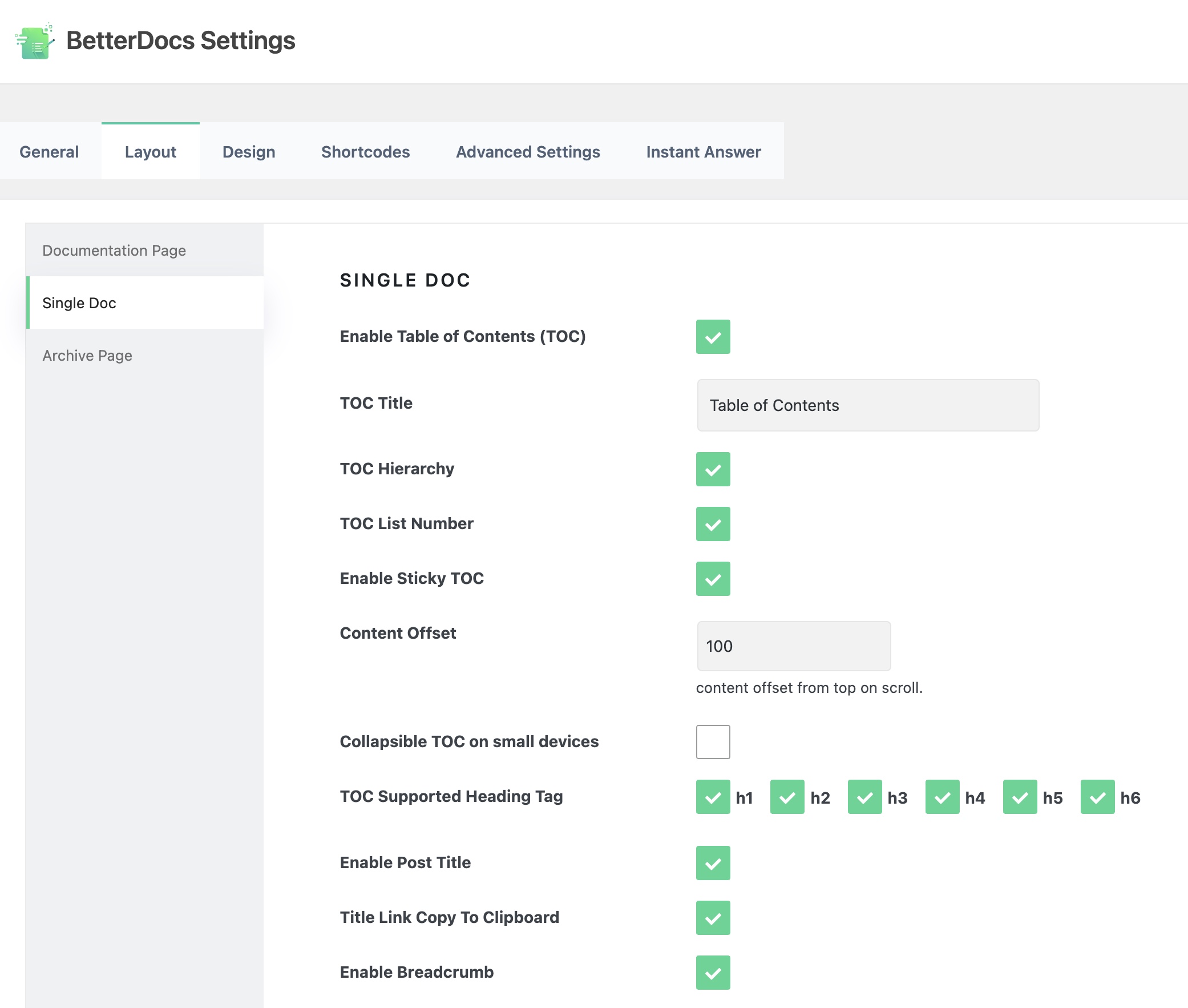
Task: Open the Instant Answer tab
Action: [703, 151]
